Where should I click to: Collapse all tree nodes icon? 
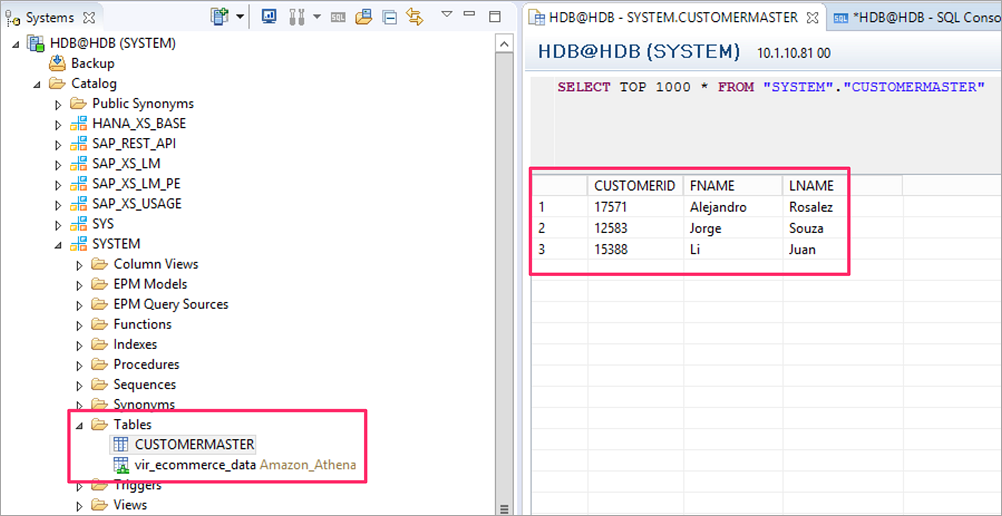(389, 17)
